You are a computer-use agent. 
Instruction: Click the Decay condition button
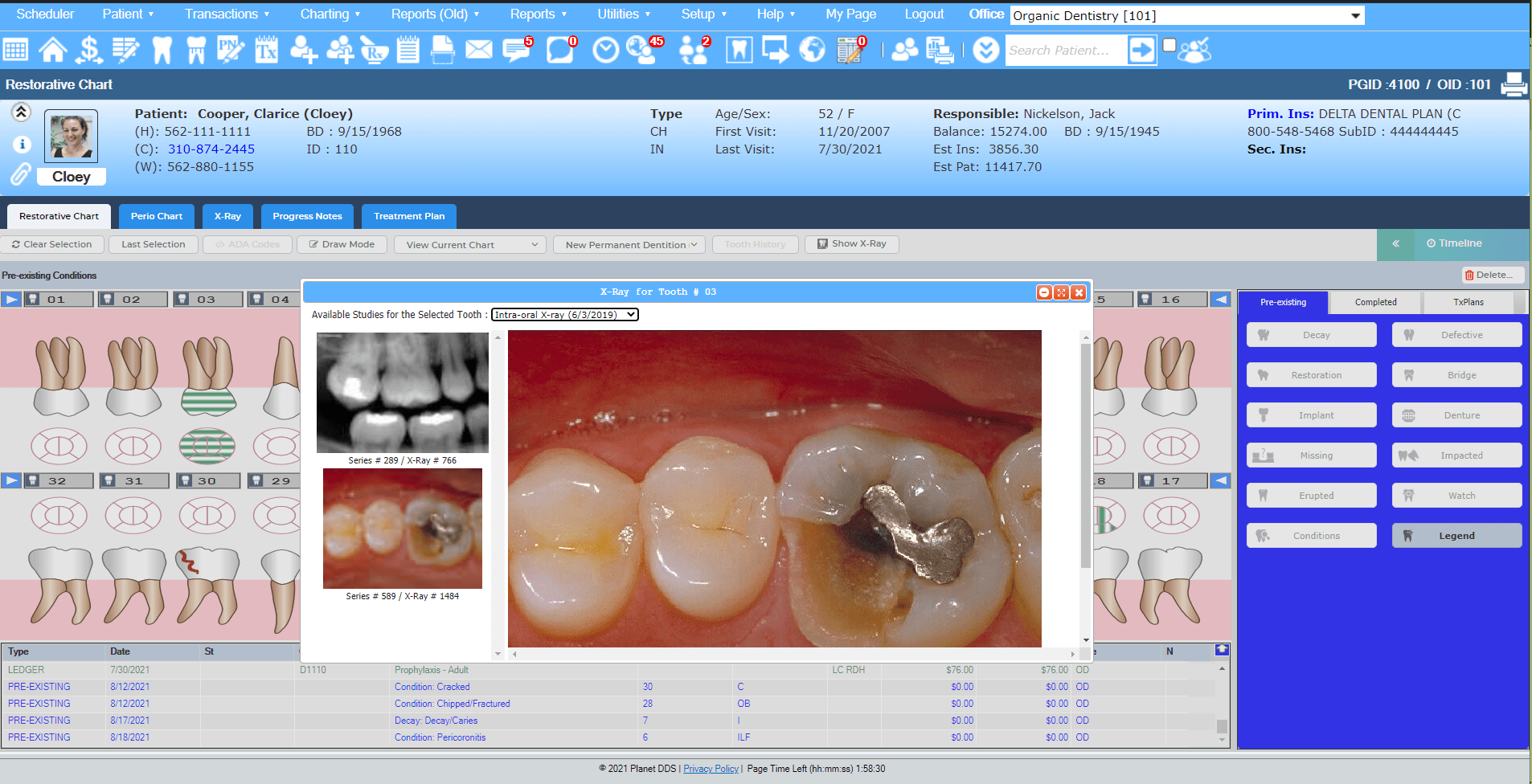[1311, 334]
